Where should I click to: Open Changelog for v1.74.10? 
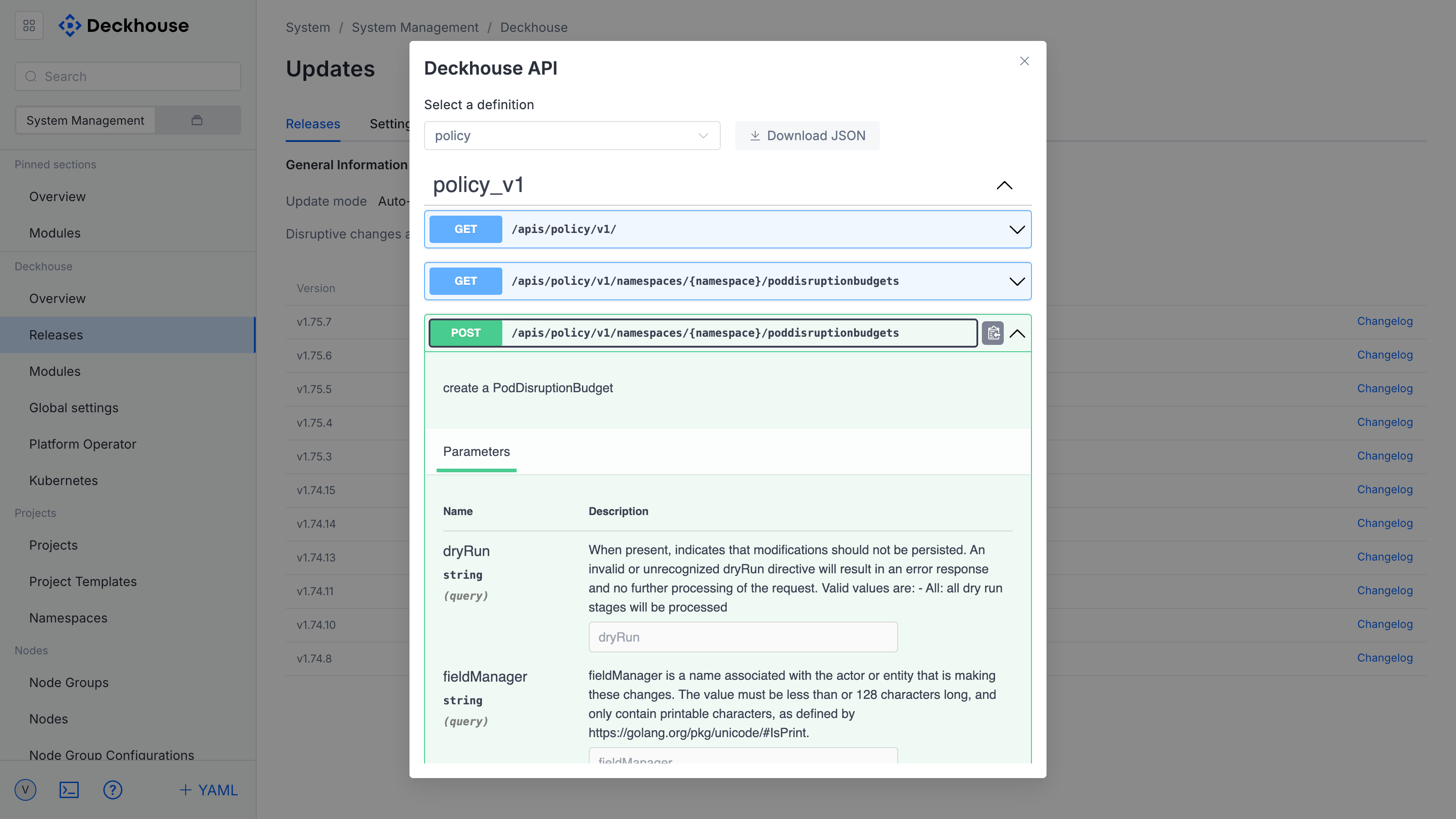pos(1385,624)
